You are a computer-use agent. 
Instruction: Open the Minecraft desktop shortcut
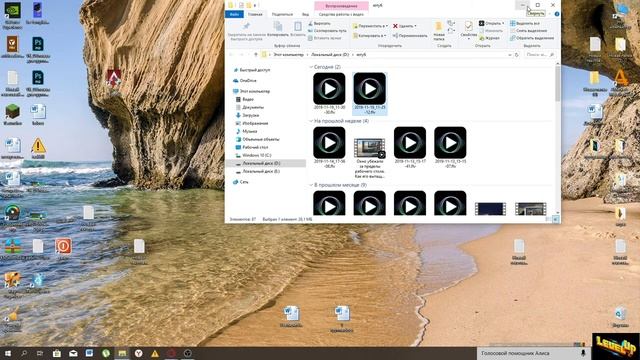pos(12,114)
